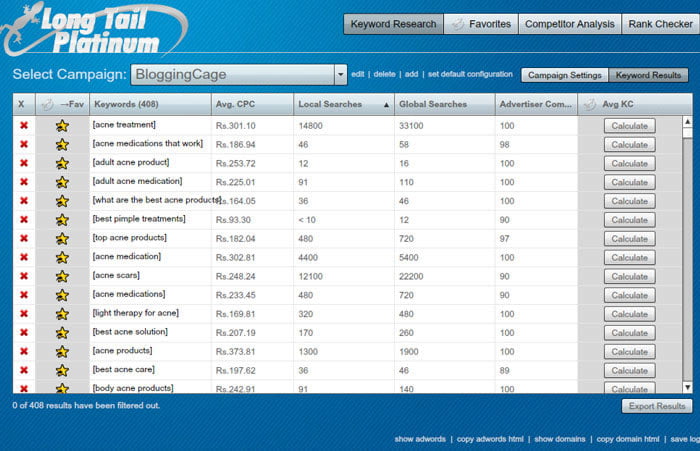Click the red X to remove acne treatment row
The image size is (700, 451).
(x=24, y=126)
